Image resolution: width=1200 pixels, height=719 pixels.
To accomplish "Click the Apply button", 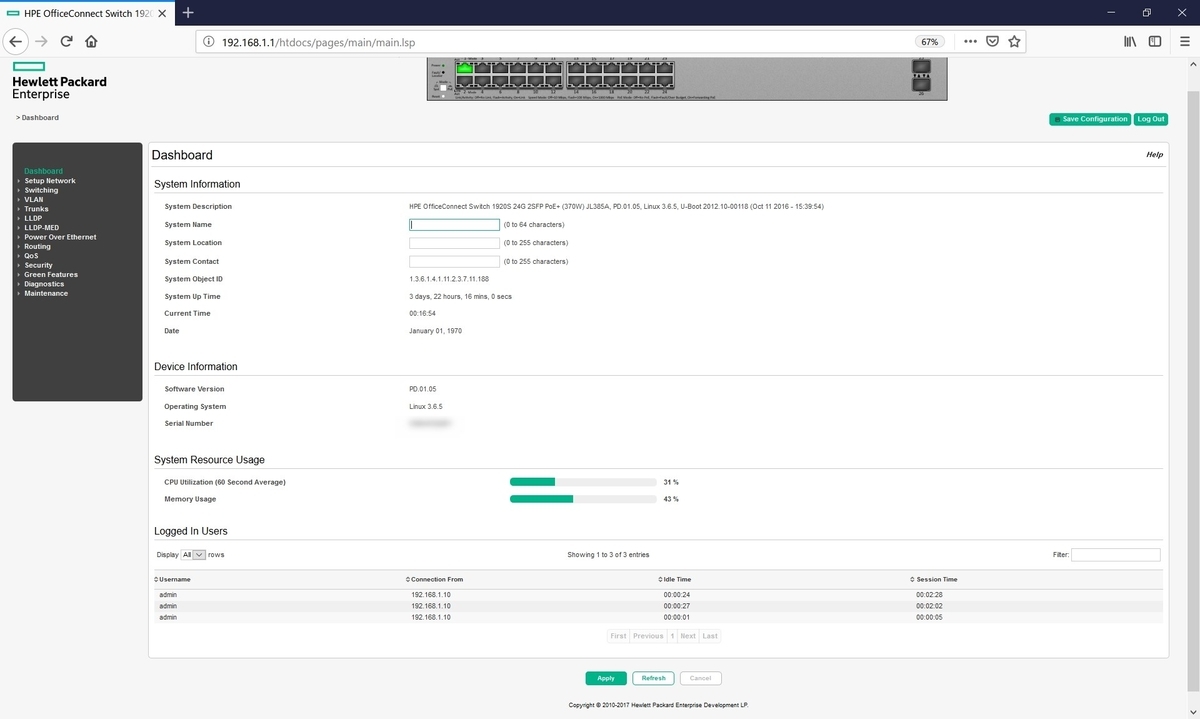I will point(606,678).
